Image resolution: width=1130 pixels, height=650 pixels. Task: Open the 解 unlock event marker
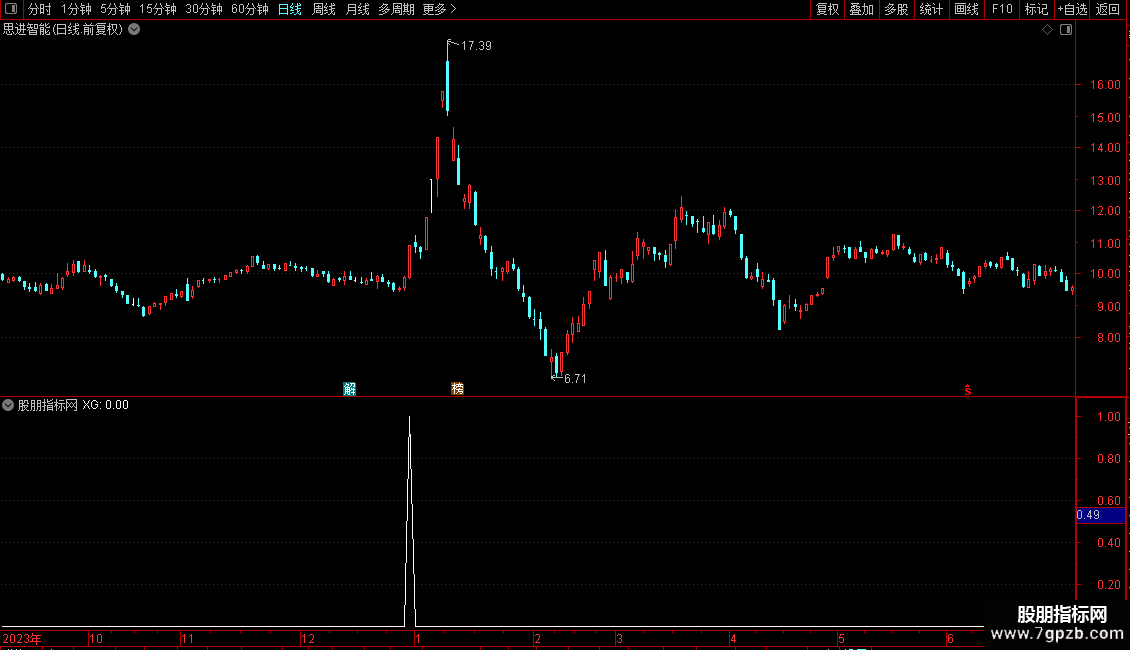point(350,389)
